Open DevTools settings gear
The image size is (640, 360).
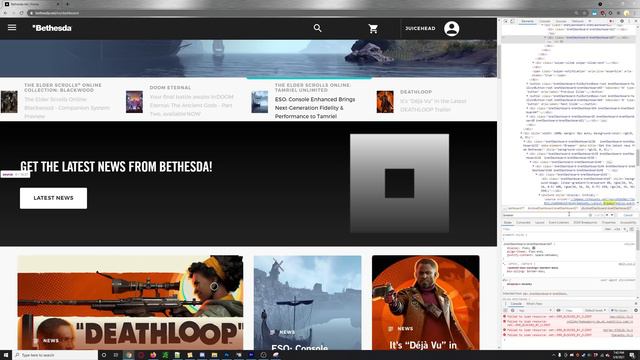(622, 21)
